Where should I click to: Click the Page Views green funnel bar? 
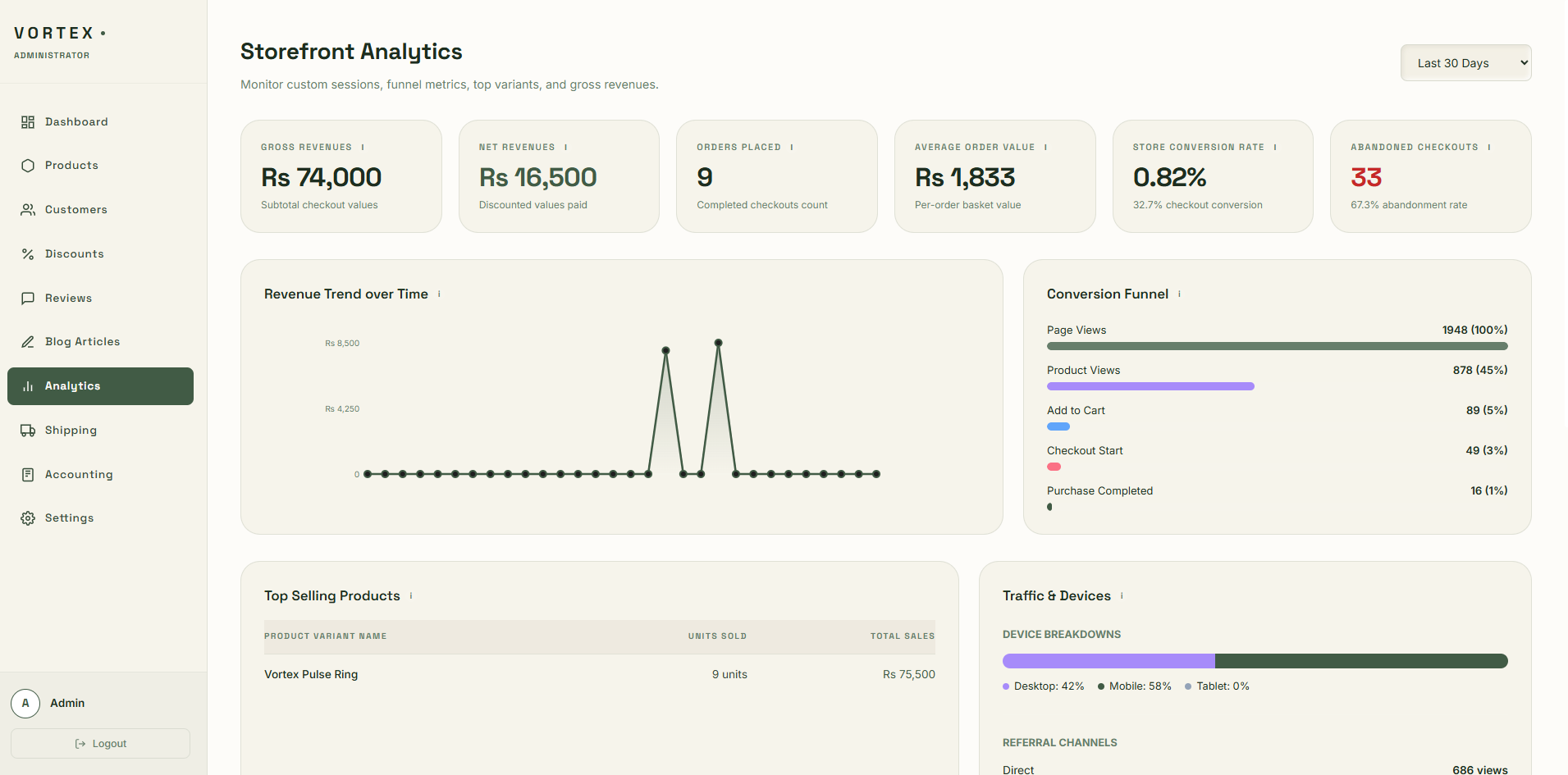coord(1277,346)
